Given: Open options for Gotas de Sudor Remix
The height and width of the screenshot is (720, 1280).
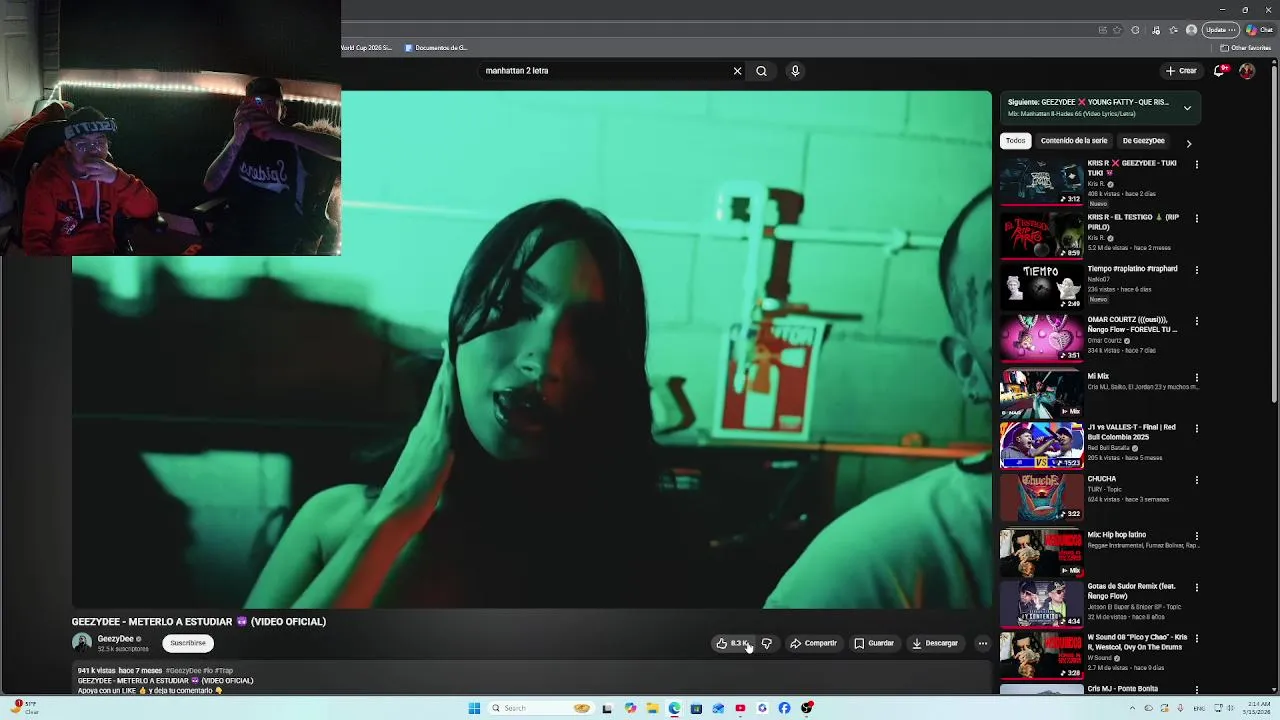Looking at the screenshot, I should point(1197,588).
